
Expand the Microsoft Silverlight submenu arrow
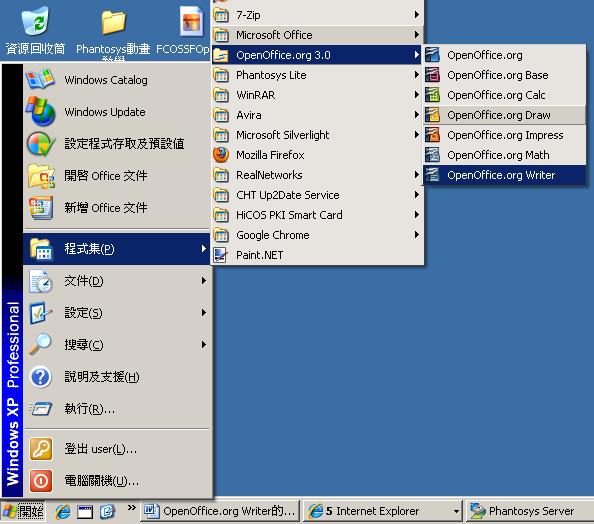pyautogui.click(x=417, y=135)
